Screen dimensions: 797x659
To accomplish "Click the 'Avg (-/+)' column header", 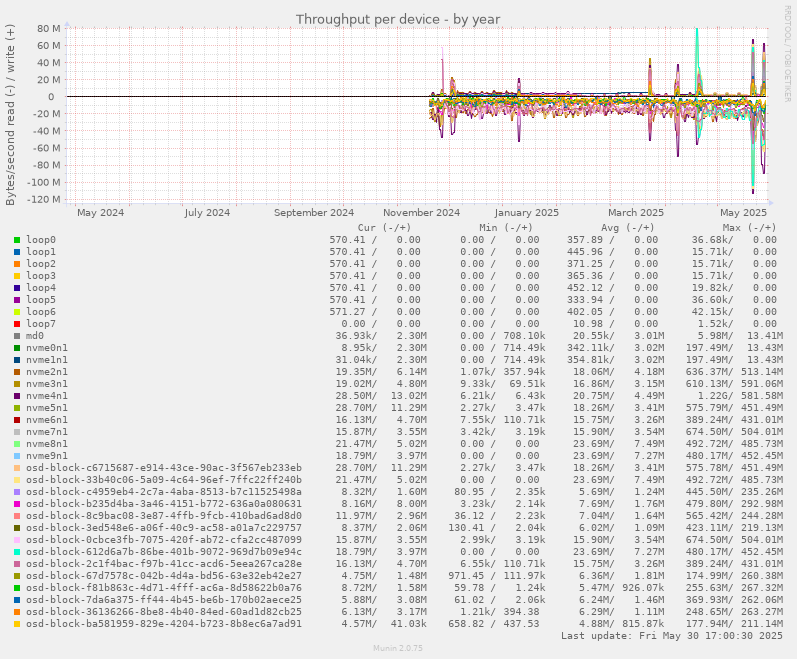I will click(628, 228).
